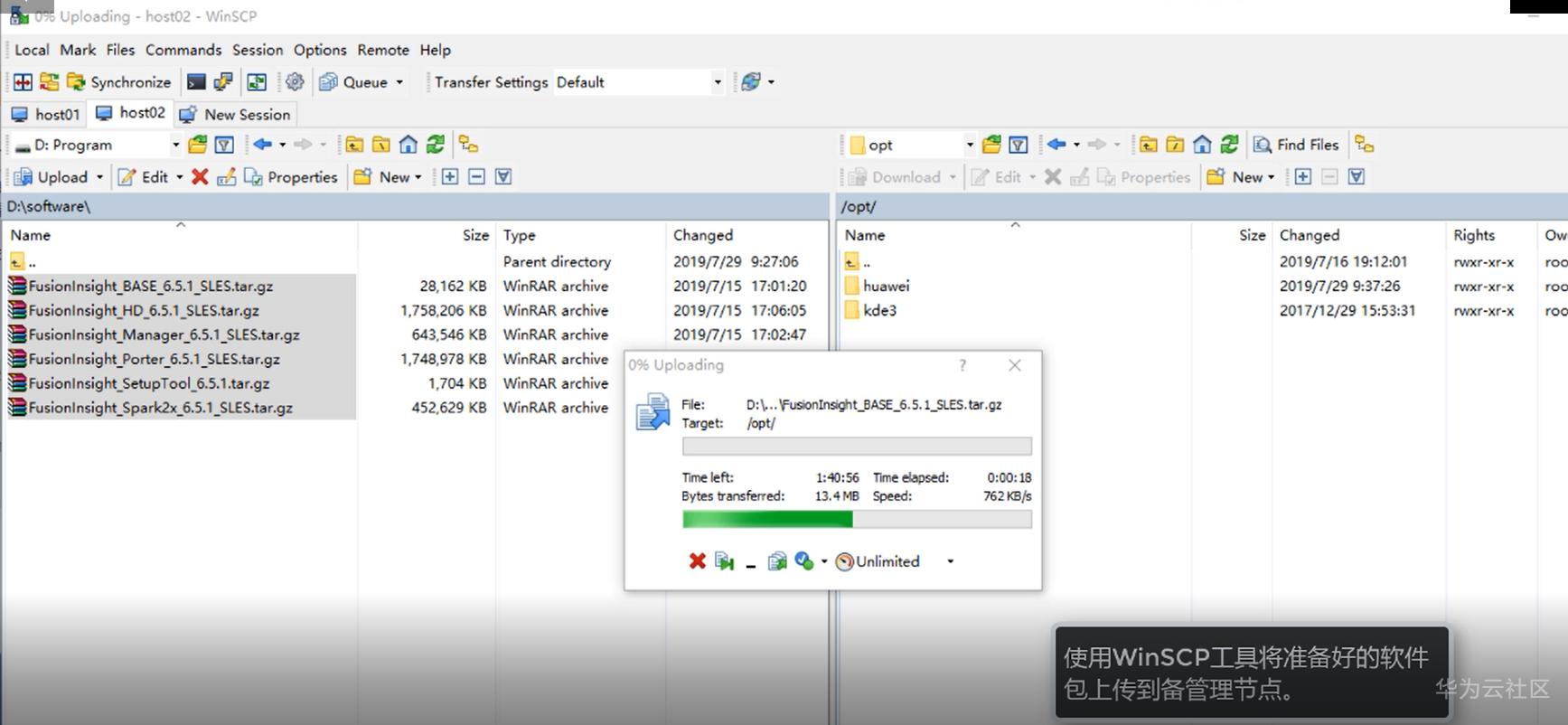
Task: Go to remote home directory icon
Action: pos(1202,145)
